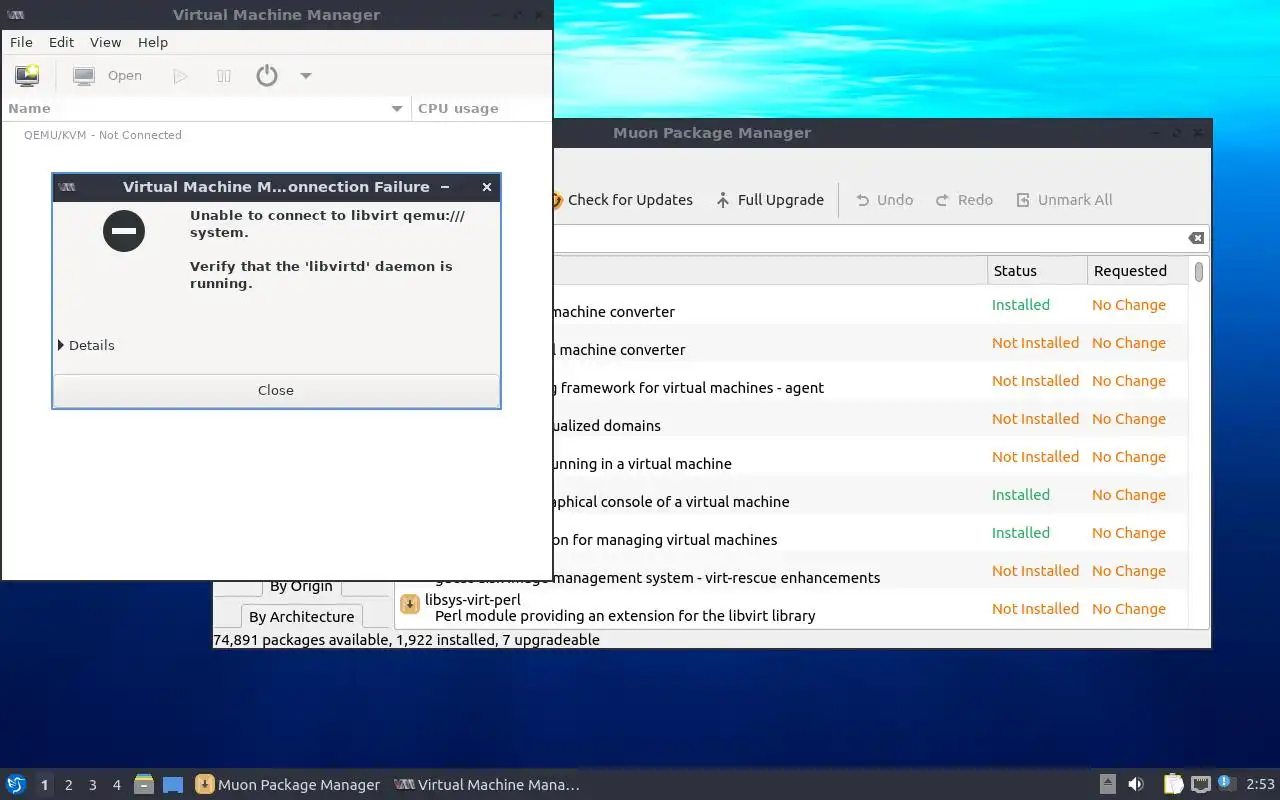Select the By Architecture filter tab
Viewport: 1280px width, 800px height.
point(301,616)
